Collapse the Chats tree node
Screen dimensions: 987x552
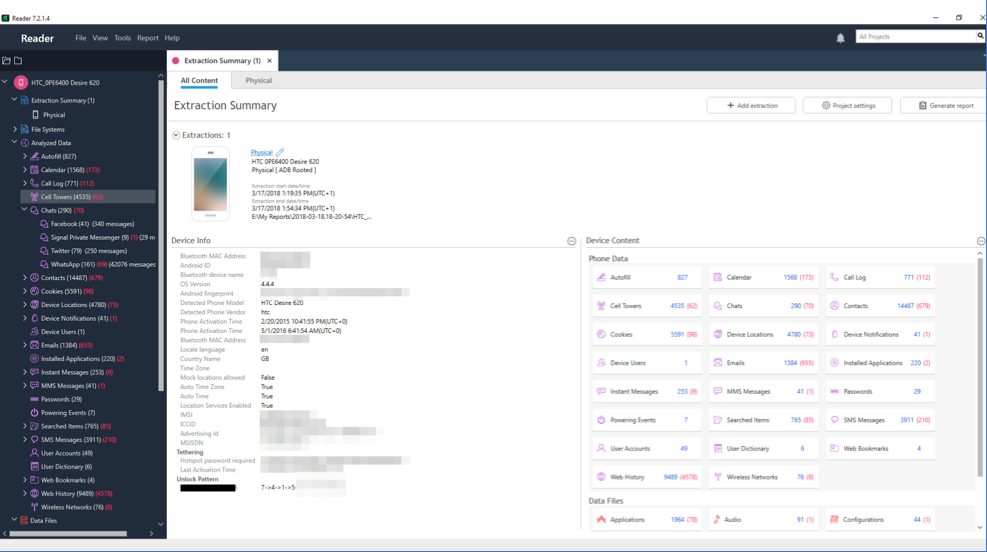click(24, 210)
